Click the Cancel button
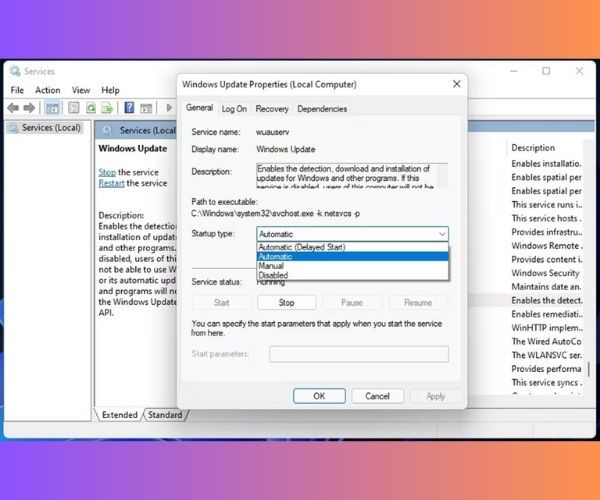Image resolution: width=600 pixels, height=500 pixels. click(377, 396)
